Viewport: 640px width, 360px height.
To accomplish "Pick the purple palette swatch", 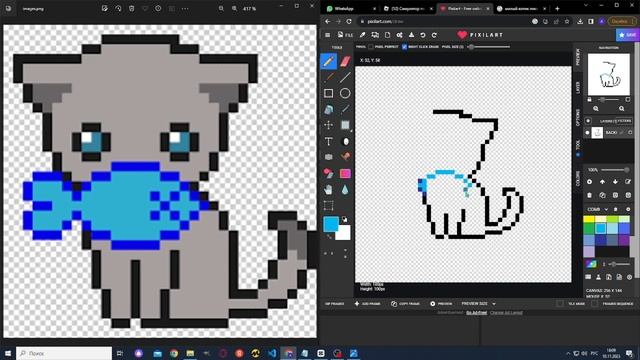I will coord(624,240).
